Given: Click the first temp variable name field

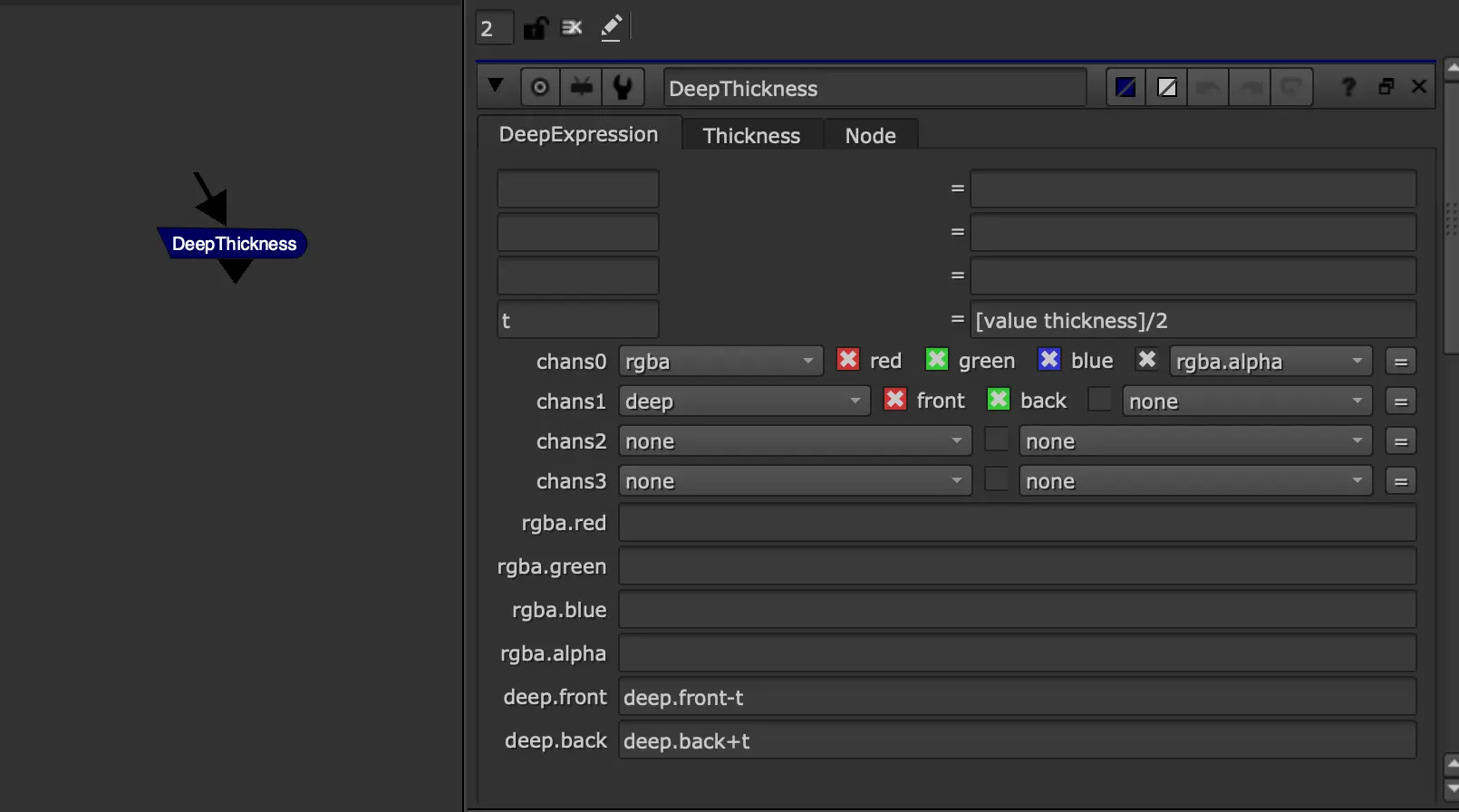Looking at the screenshot, I should 578,189.
